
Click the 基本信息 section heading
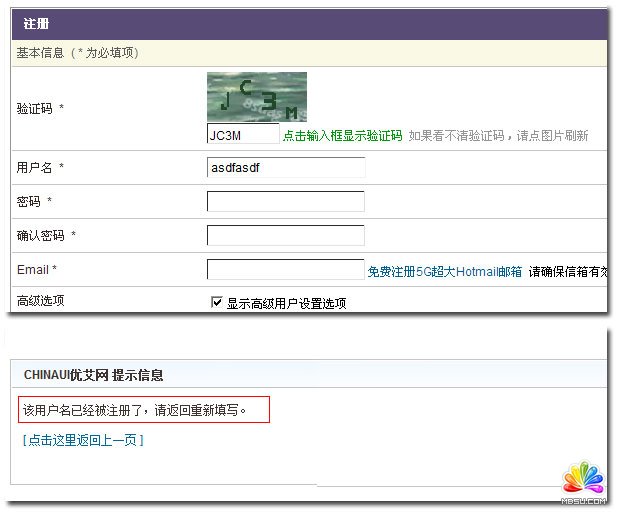click(77, 52)
